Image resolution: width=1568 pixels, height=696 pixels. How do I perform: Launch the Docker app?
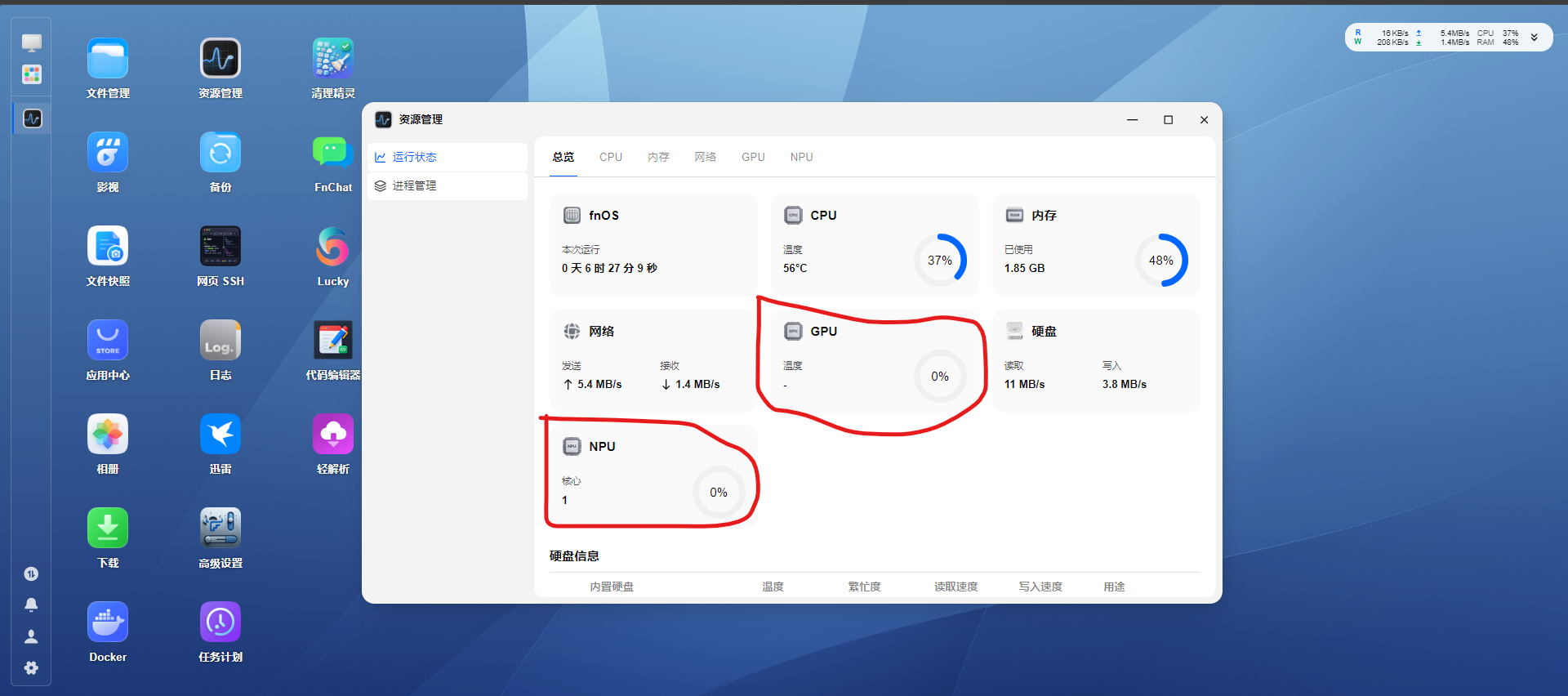point(108,622)
